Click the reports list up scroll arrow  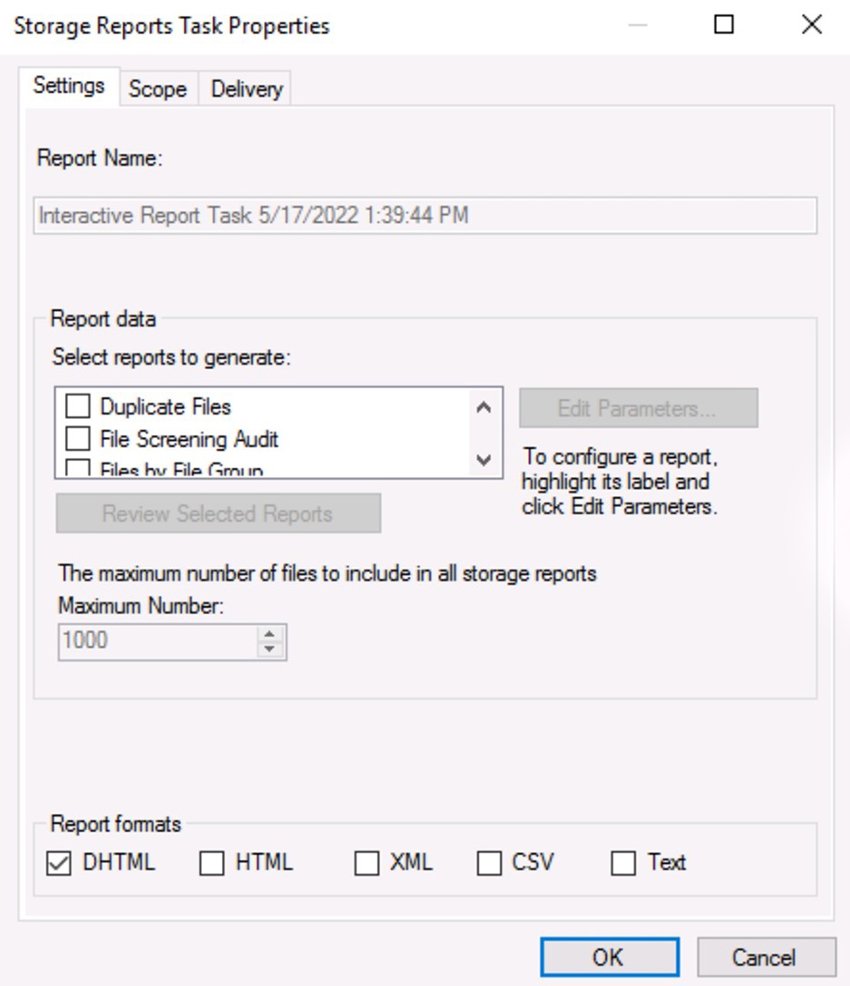[x=483, y=407]
